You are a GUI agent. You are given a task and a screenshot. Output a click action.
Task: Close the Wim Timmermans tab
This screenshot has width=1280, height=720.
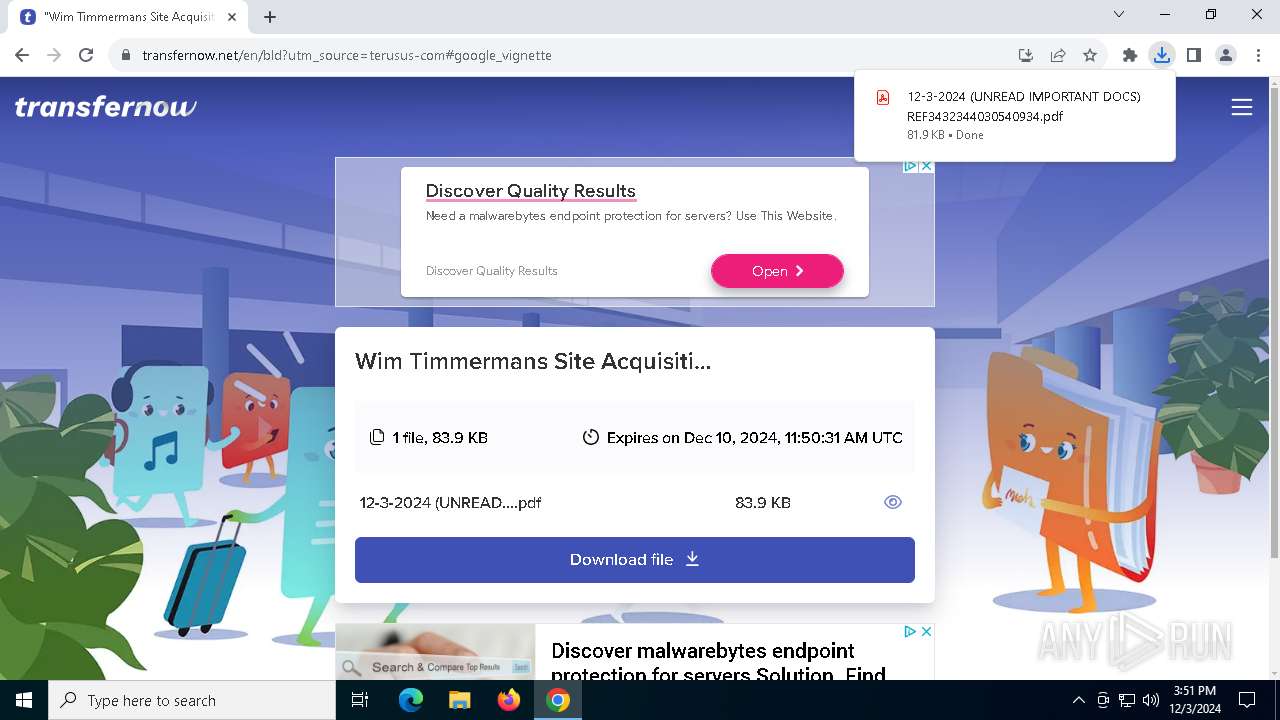(233, 17)
